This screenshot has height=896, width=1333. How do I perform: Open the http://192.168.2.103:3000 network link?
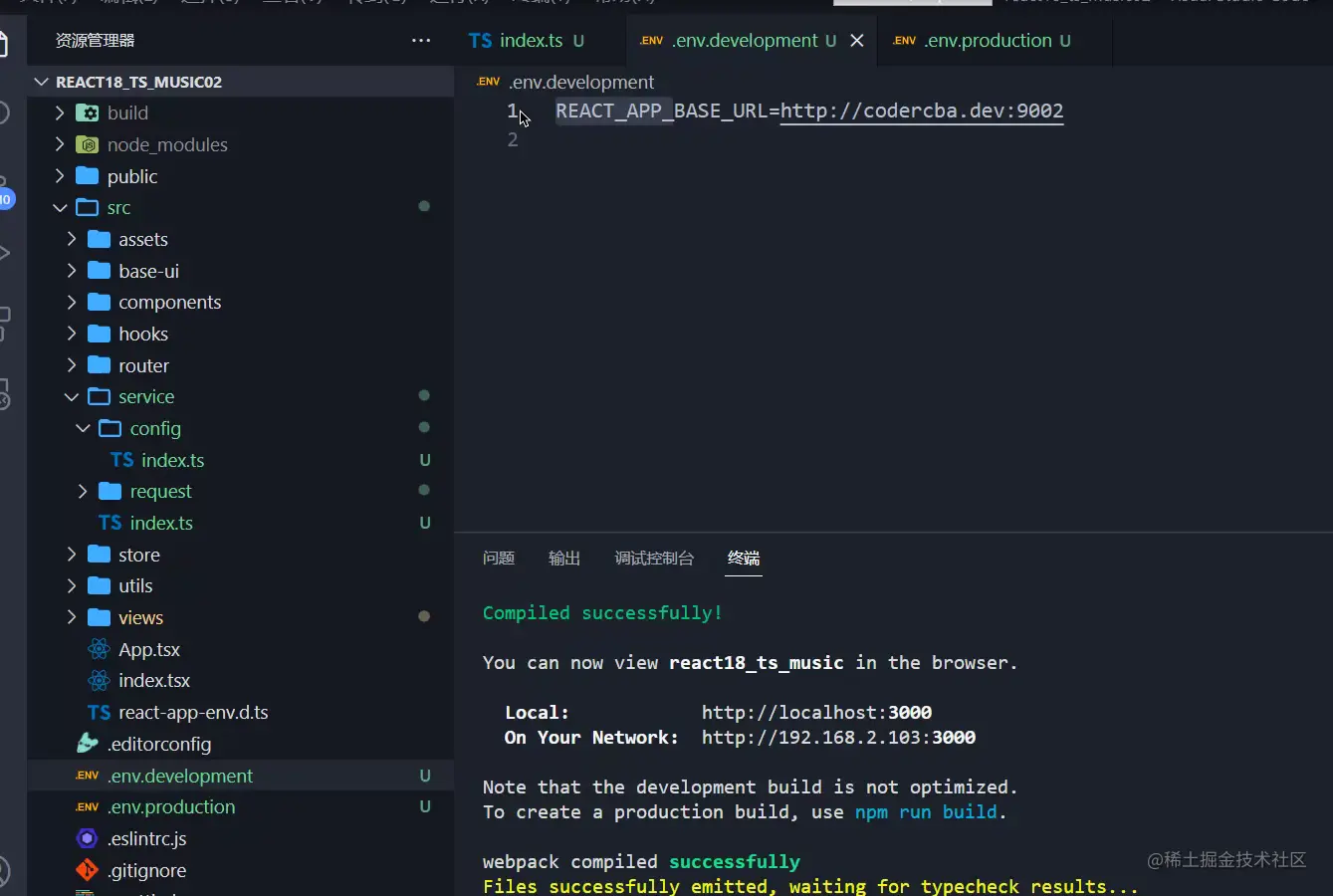pyautogui.click(x=838, y=738)
